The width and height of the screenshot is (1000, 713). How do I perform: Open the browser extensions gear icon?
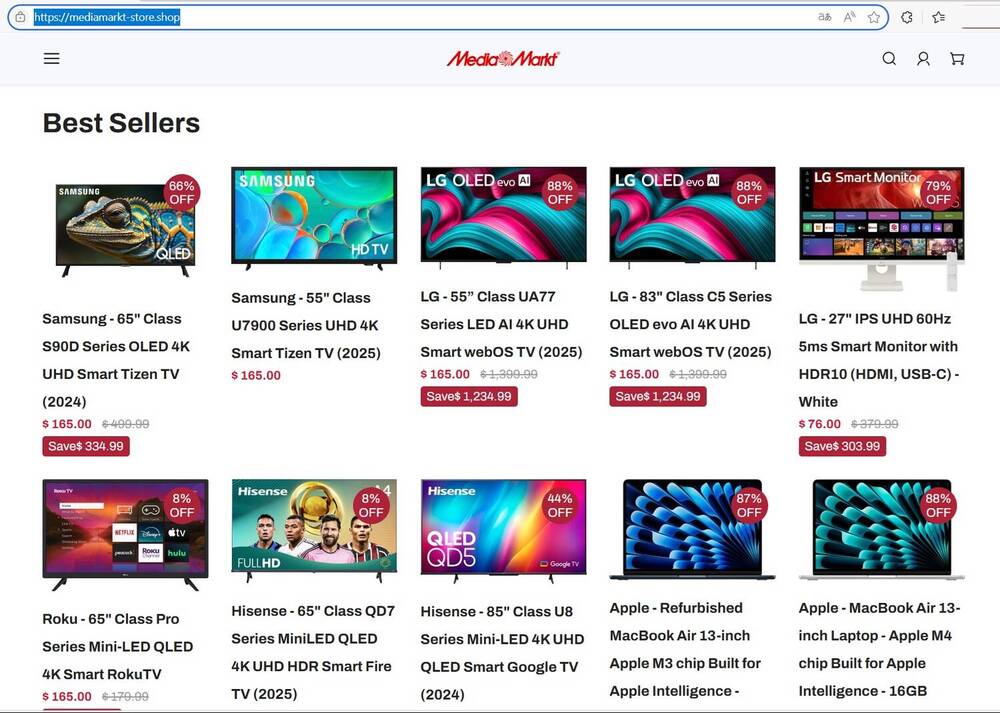906,17
